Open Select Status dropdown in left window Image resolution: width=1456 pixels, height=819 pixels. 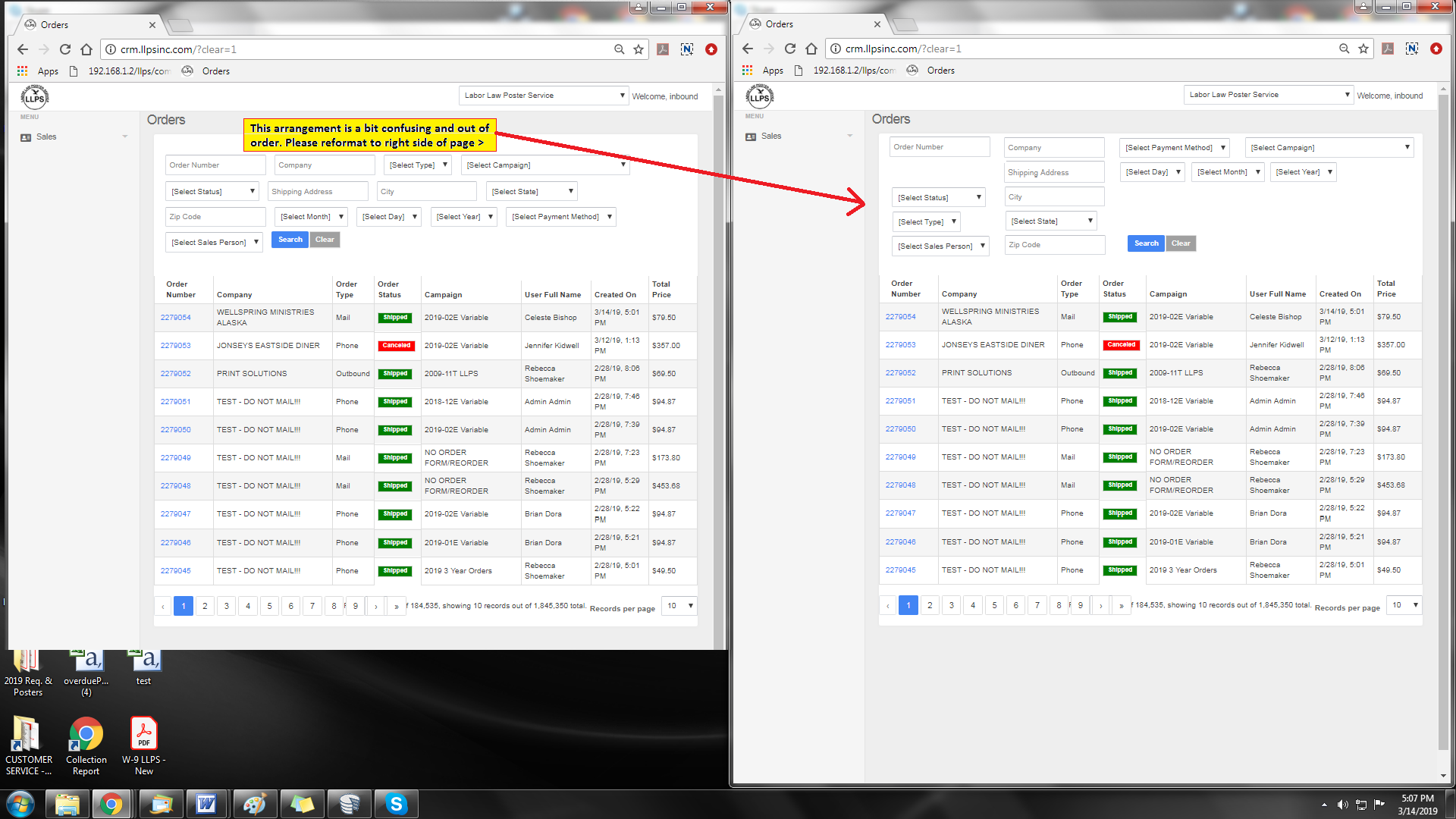tap(212, 192)
